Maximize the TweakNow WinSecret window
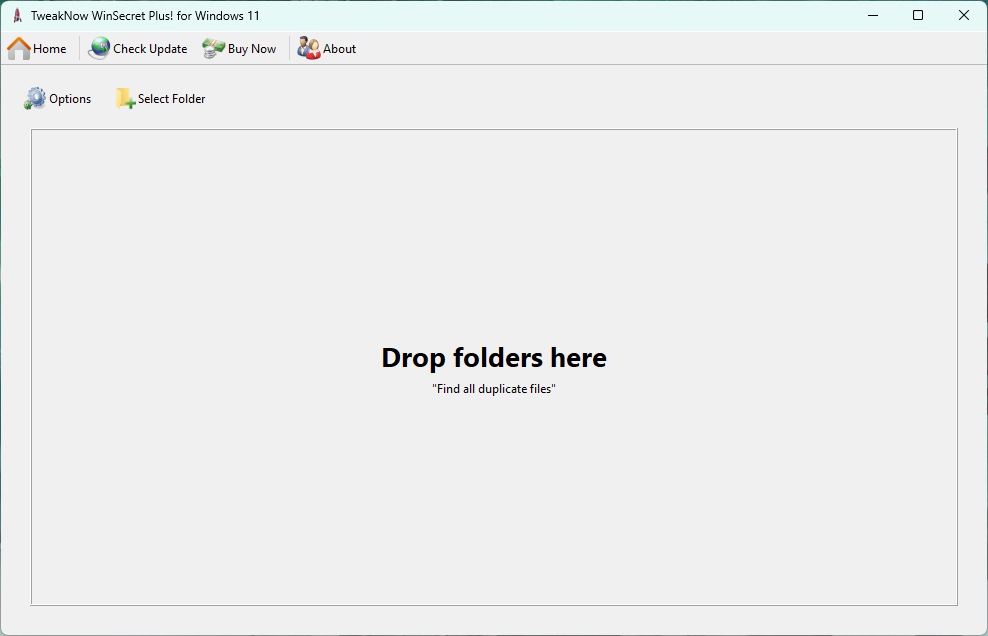This screenshot has width=988, height=636. pyautogui.click(x=918, y=15)
